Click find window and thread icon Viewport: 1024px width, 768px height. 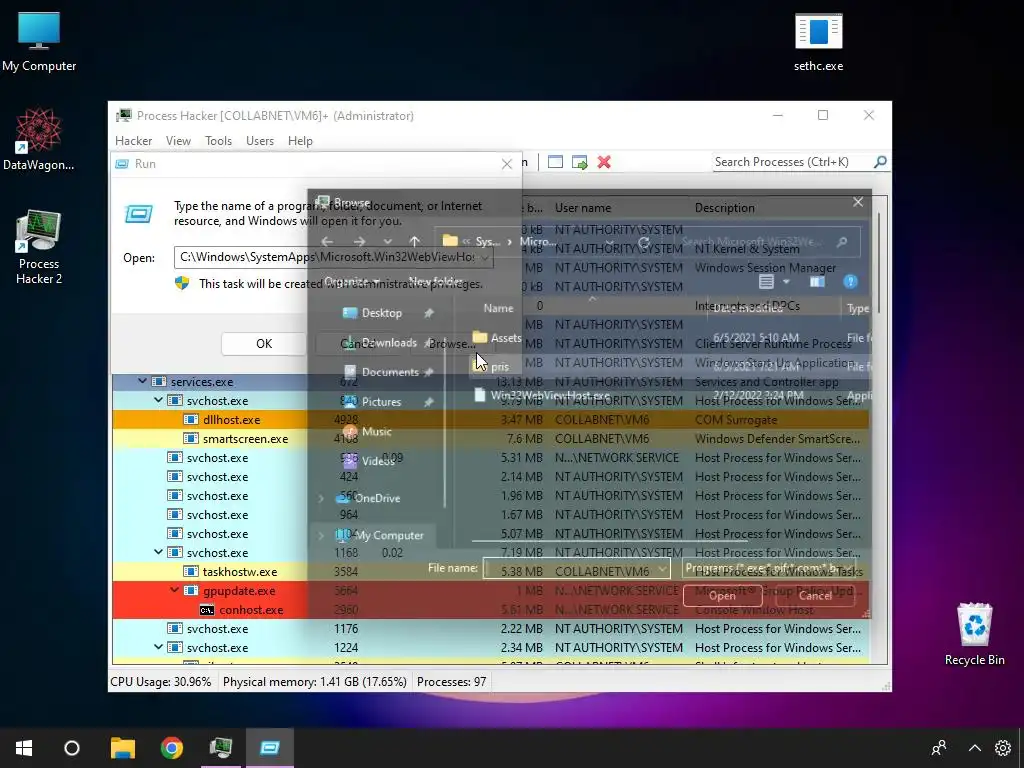click(579, 162)
